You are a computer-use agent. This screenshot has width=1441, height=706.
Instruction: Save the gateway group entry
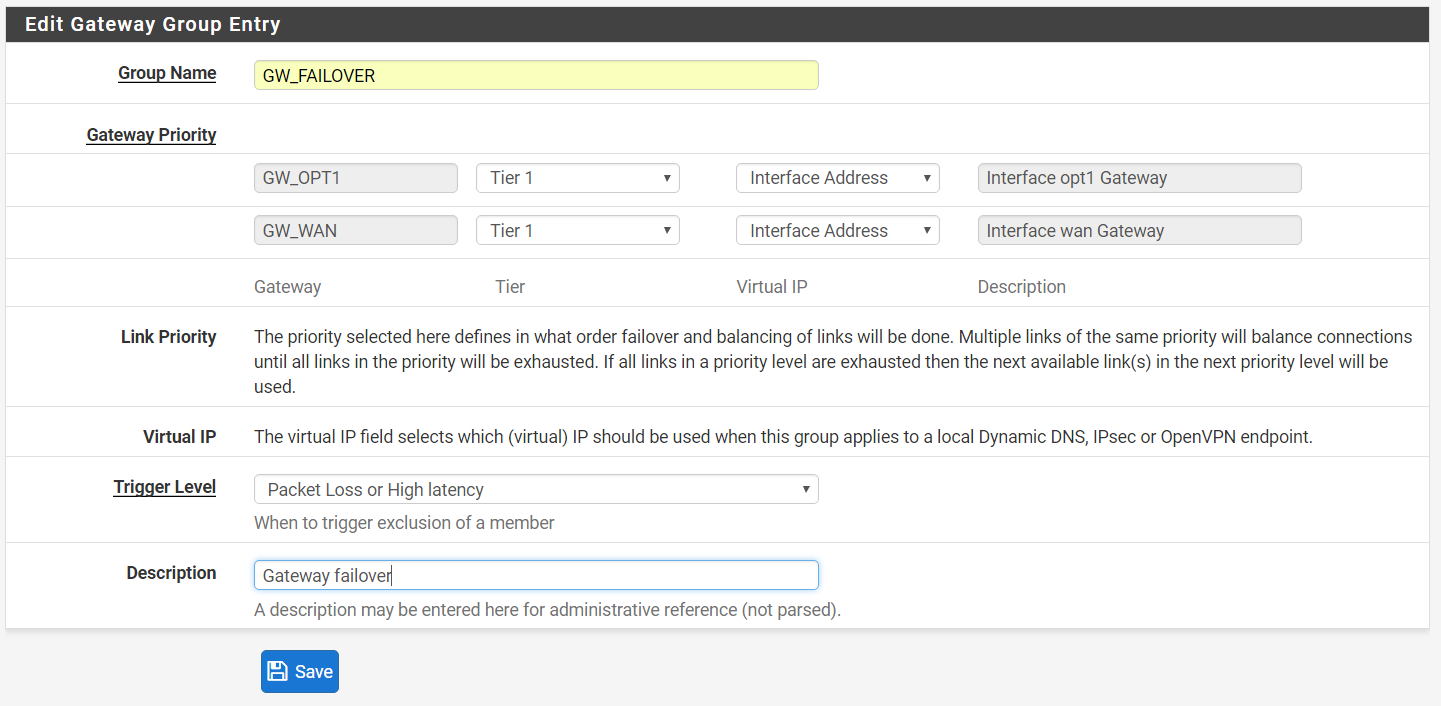(x=300, y=672)
